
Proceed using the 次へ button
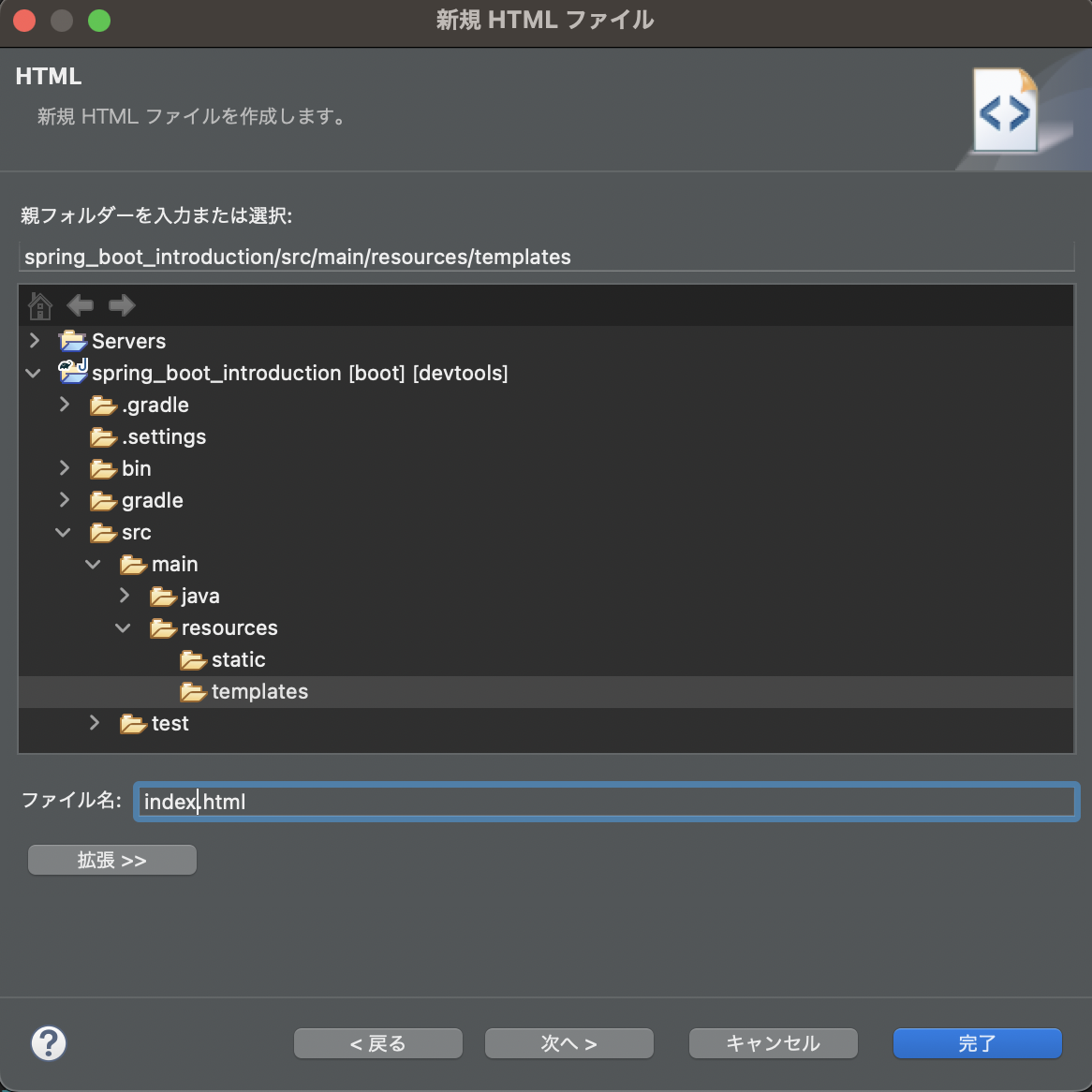tap(568, 1042)
